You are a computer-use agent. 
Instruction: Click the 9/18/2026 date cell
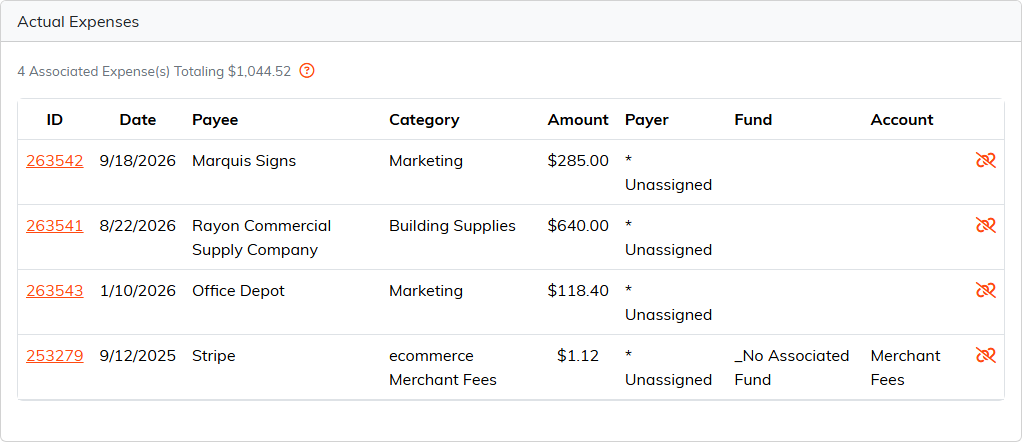tap(138, 161)
